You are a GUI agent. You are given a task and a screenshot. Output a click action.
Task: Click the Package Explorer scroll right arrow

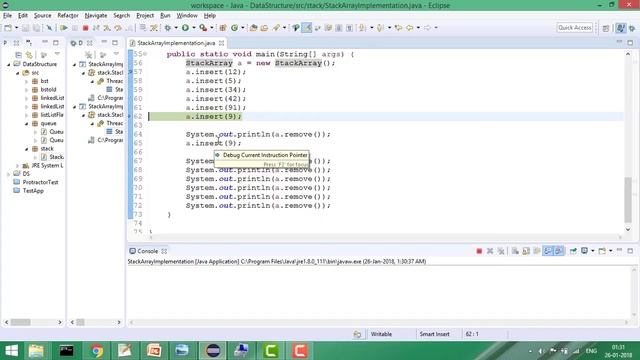(x=60, y=322)
